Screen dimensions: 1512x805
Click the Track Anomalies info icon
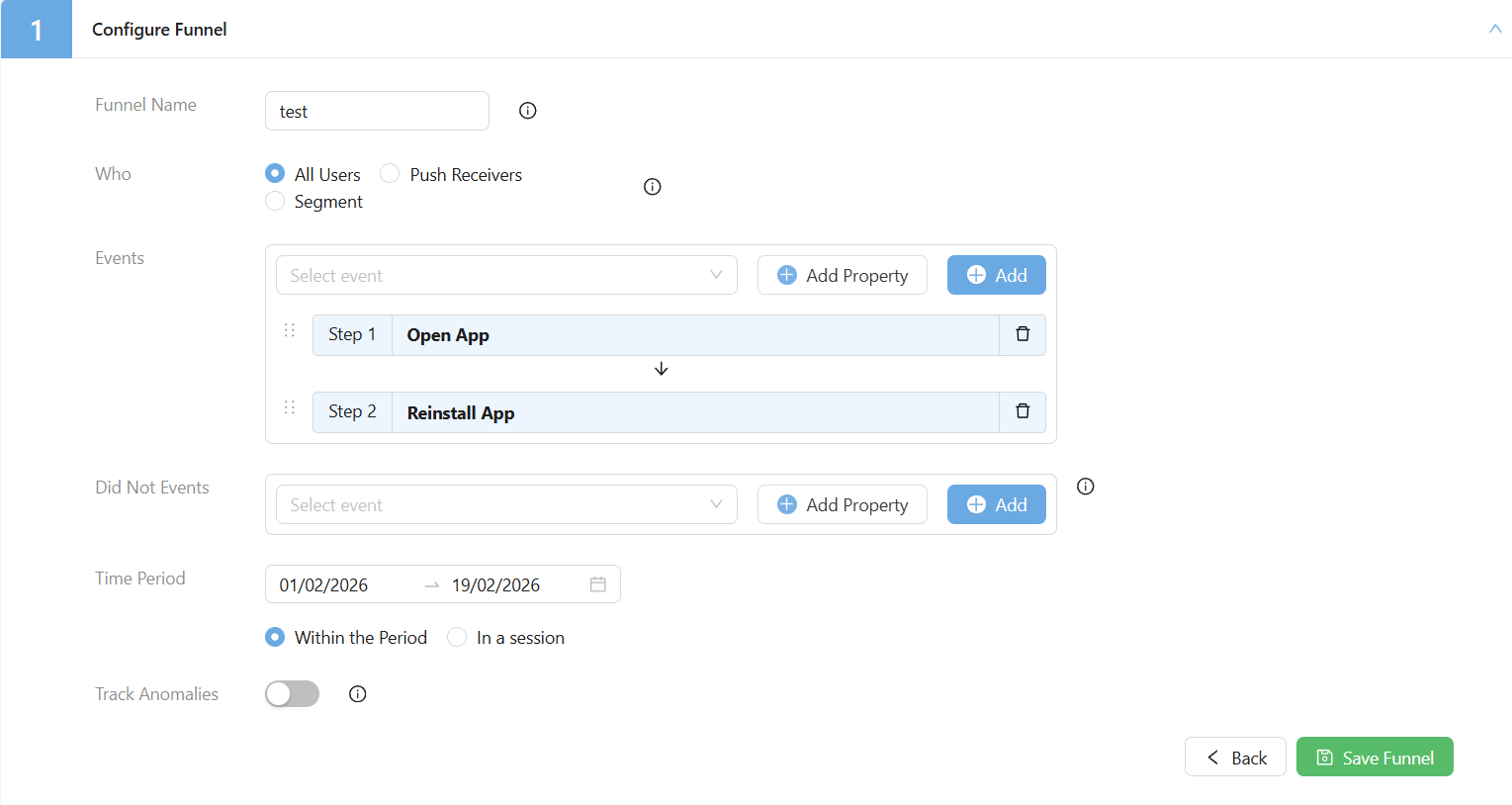358,694
